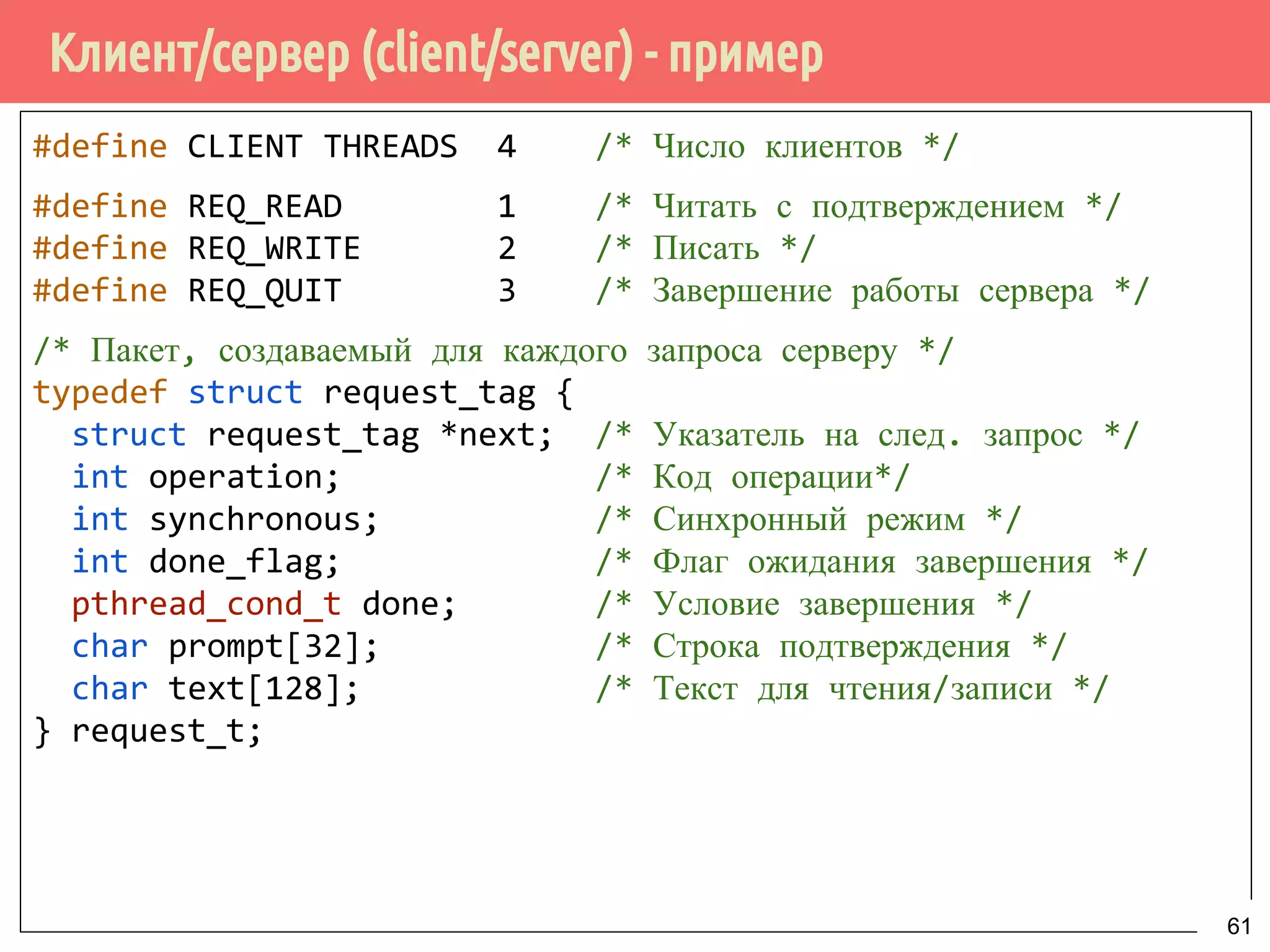The height and width of the screenshot is (952, 1270).
Task: Click the slide title 'Клиент/сервер (client/server) - пример'
Action: tap(437, 55)
